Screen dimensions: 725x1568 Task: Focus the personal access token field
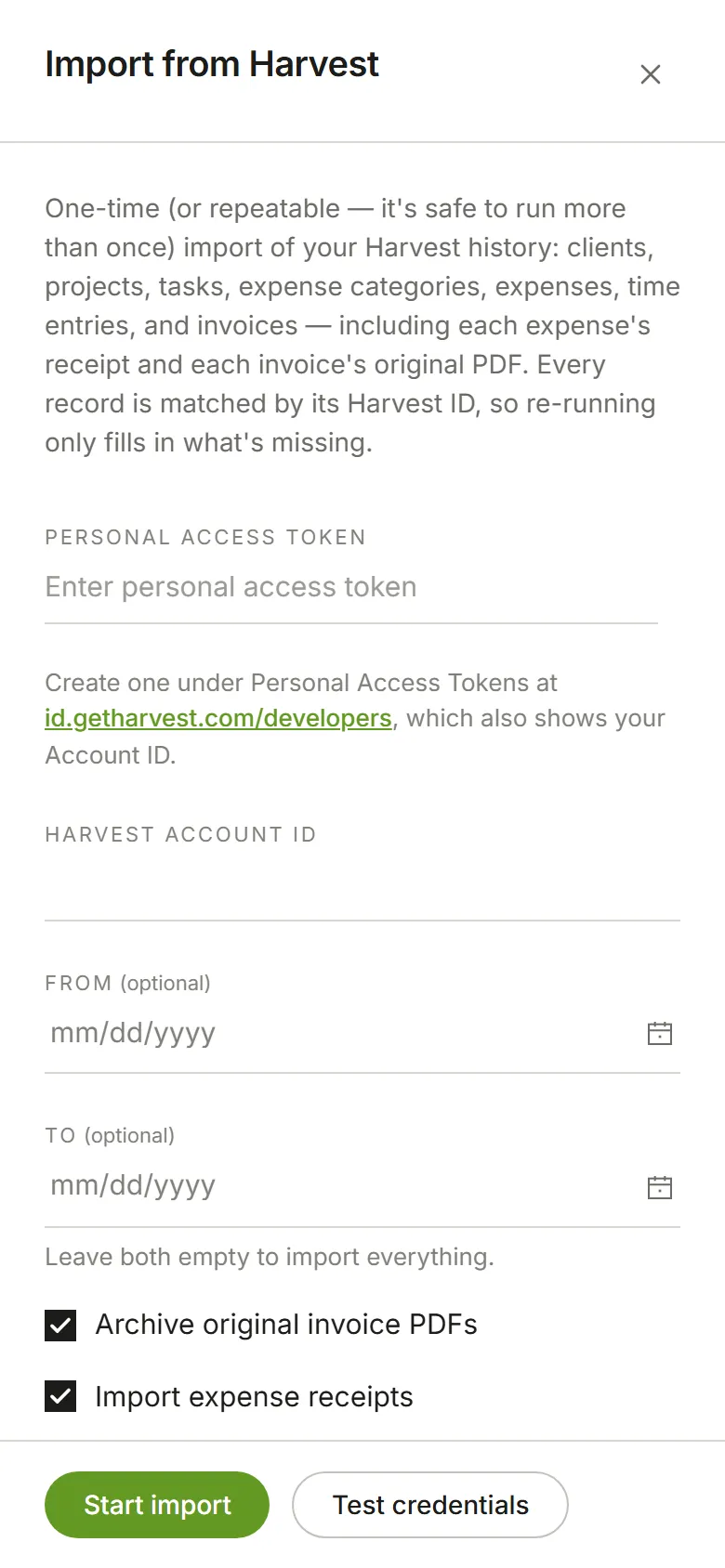coord(351,587)
